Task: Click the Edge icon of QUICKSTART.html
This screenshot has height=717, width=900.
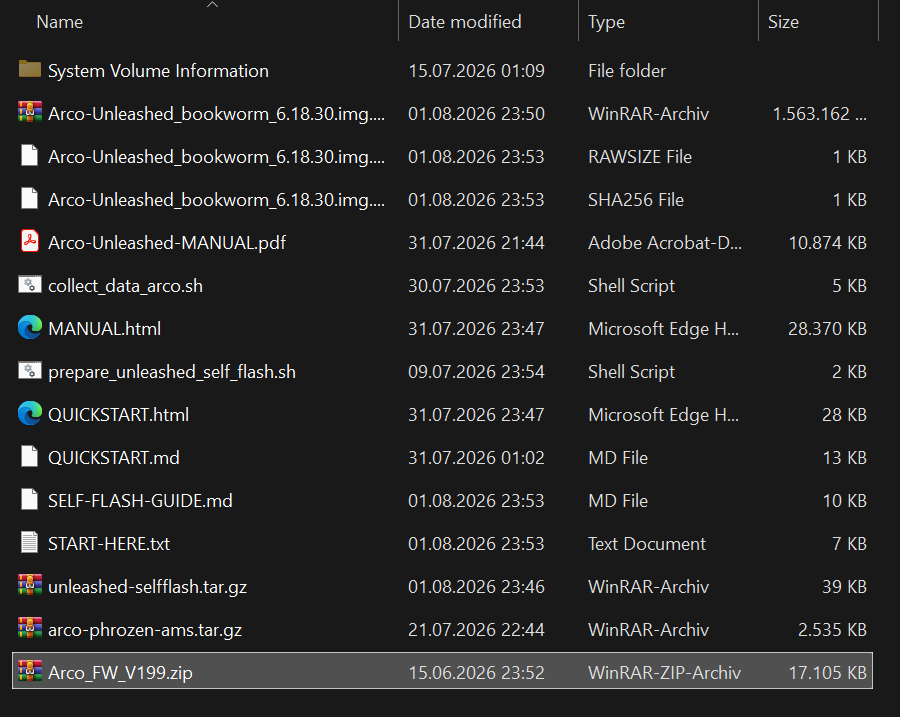Action: point(30,413)
